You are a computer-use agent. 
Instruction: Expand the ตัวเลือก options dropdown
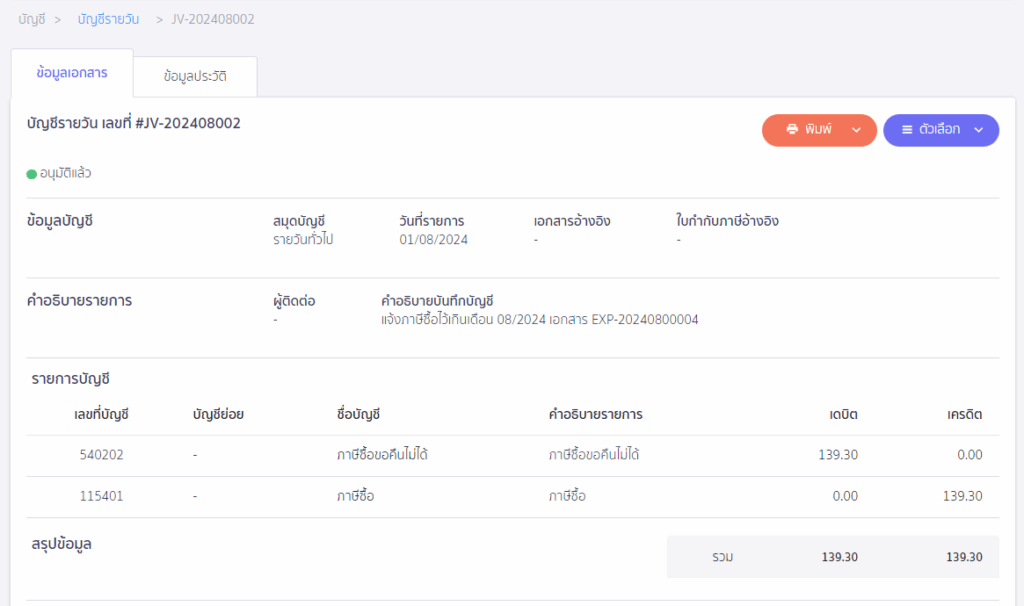pos(978,130)
